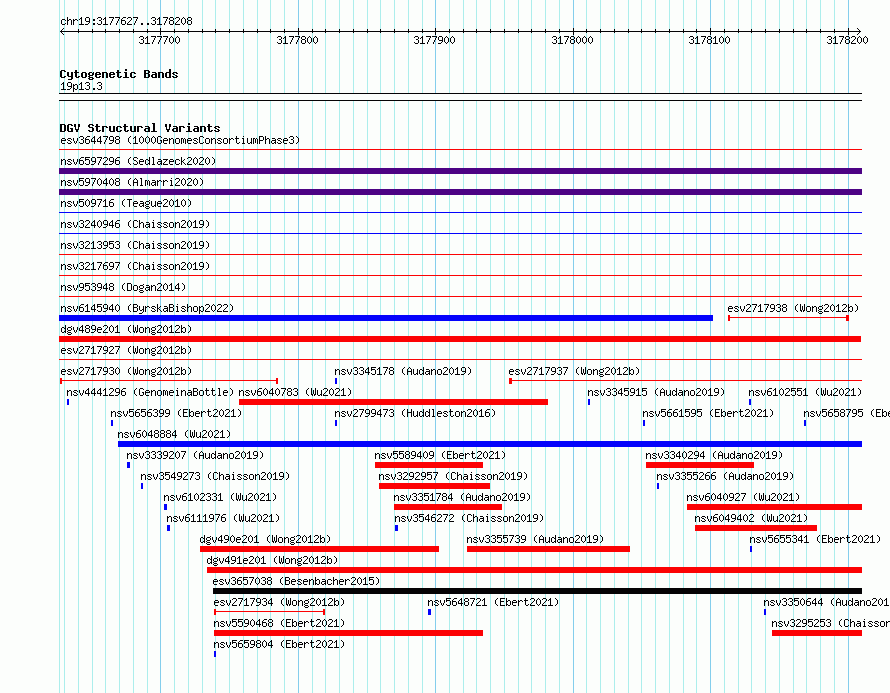890x693 pixels.
Task: Open the dgv489e201 (Wong2012b) variant link
Action: pyautogui.click(x=125, y=329)
